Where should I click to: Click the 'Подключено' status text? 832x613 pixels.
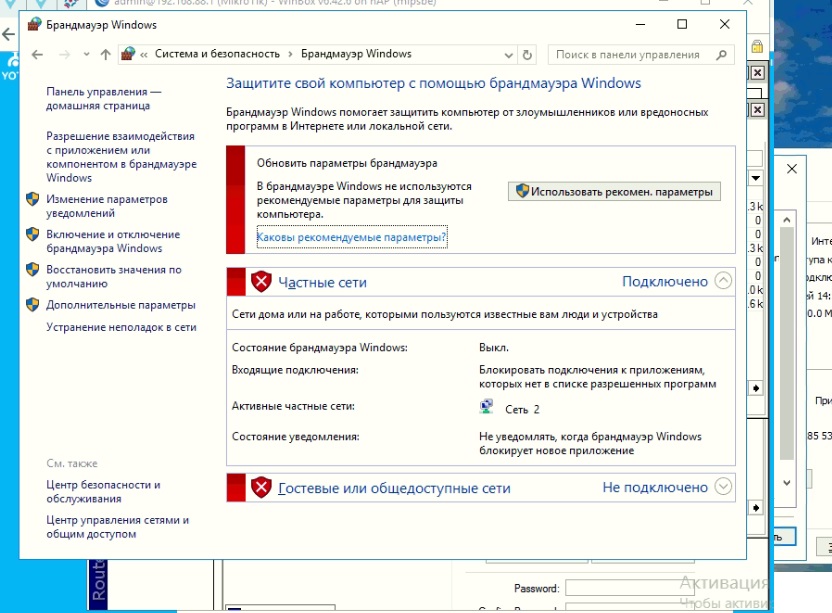pos(665,281)
